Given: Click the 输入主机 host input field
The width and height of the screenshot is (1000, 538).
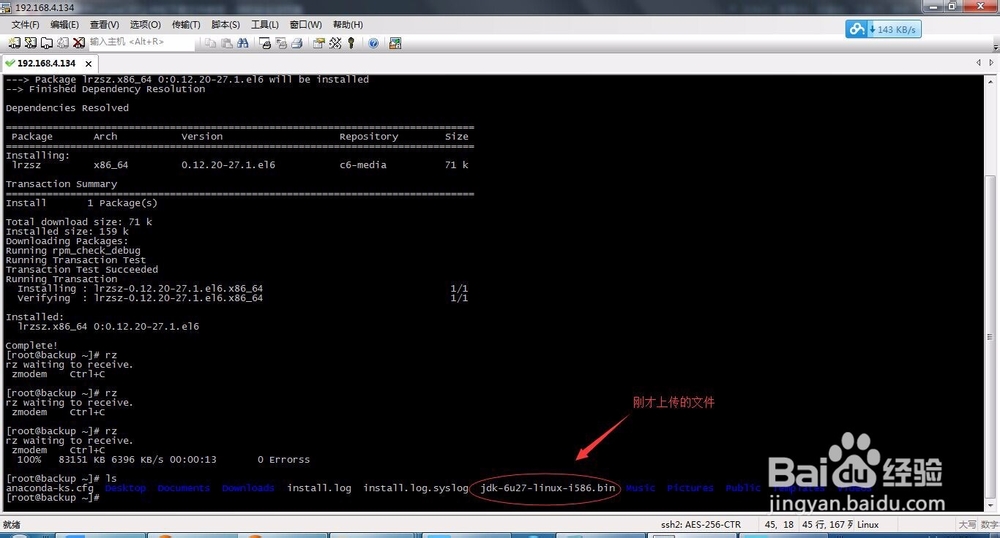Looking at the screenshot, I should (140, 42).
